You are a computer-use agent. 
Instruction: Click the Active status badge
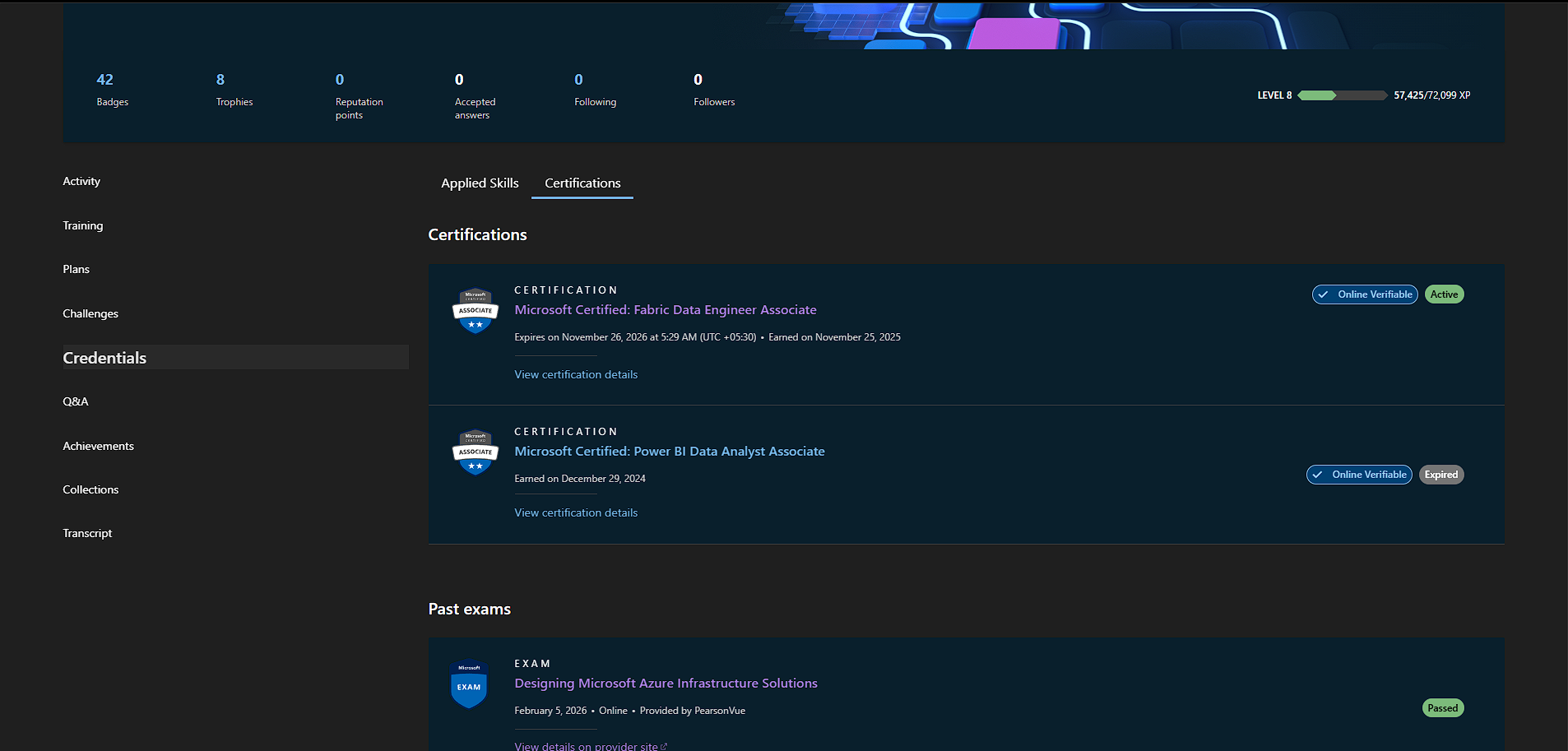click(1444, 294)
